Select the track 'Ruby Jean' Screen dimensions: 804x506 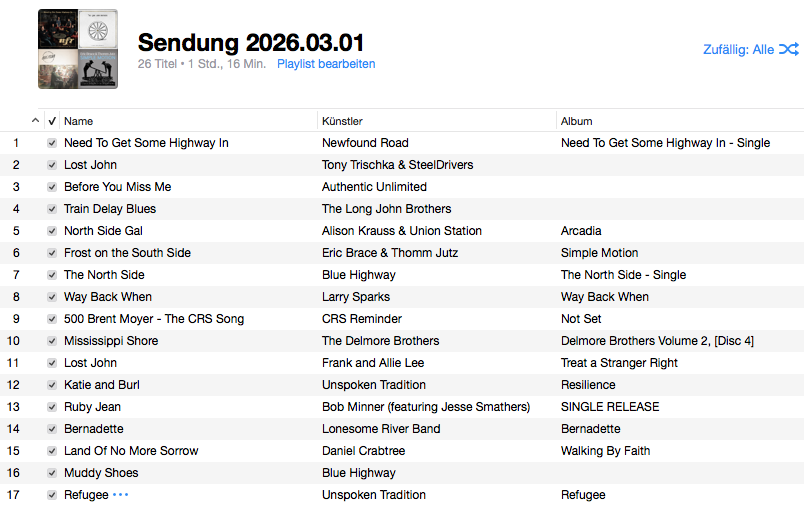(92, 407)
